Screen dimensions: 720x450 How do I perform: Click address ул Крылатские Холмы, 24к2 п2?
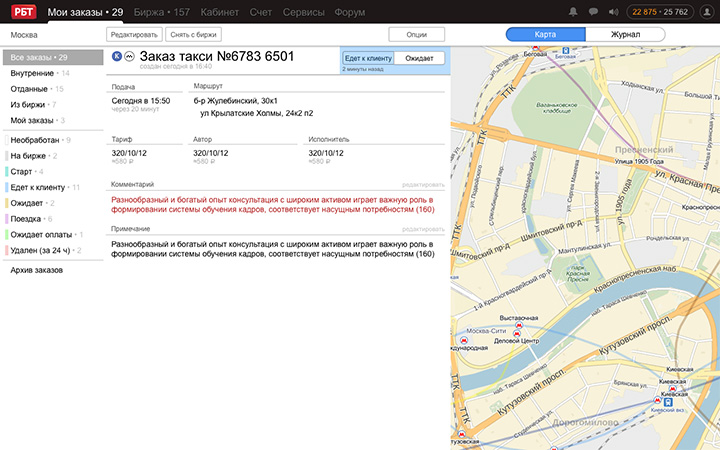click(x=257, y=113)
